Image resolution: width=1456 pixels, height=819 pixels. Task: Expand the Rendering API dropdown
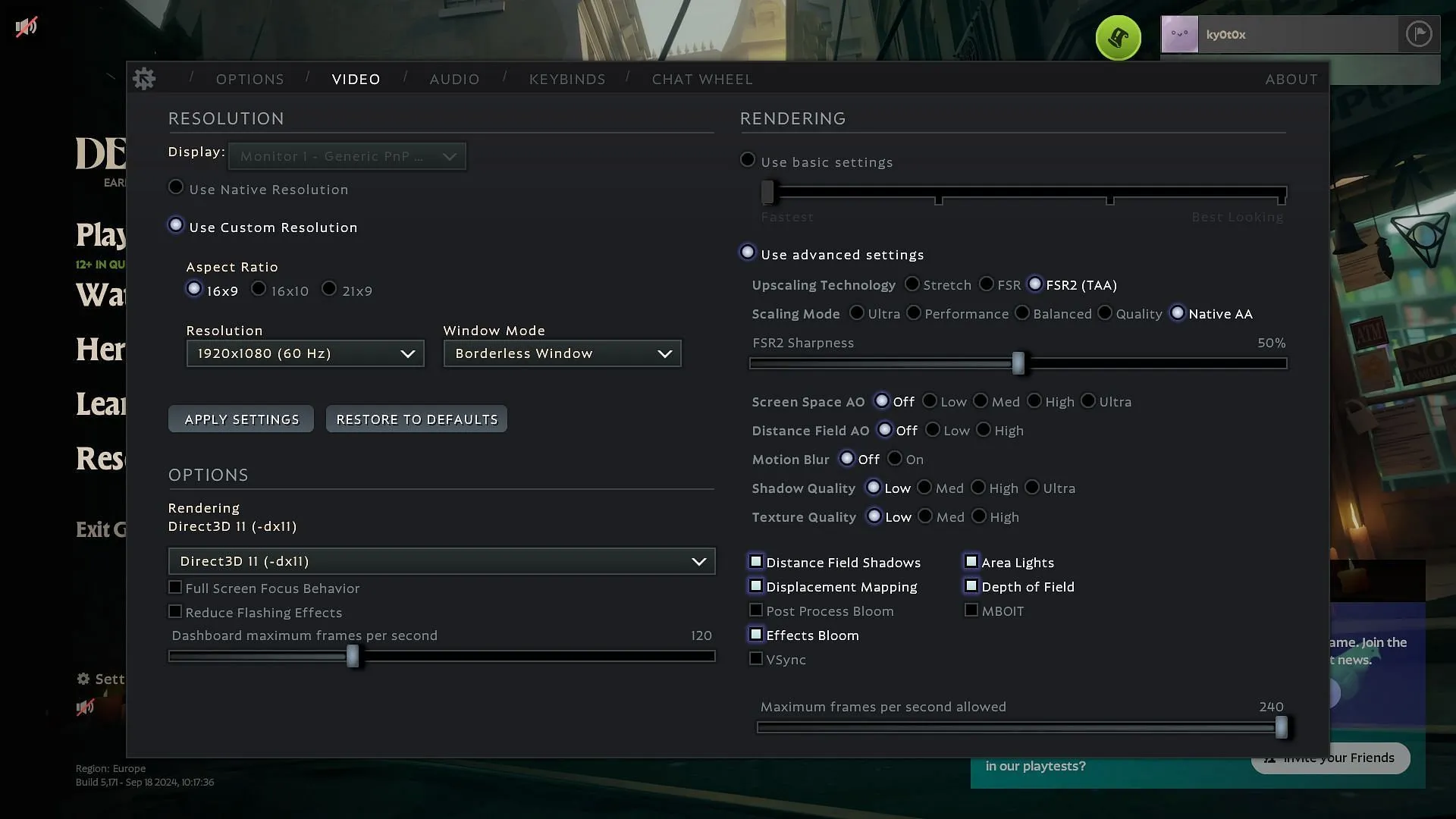pos(700,560)
